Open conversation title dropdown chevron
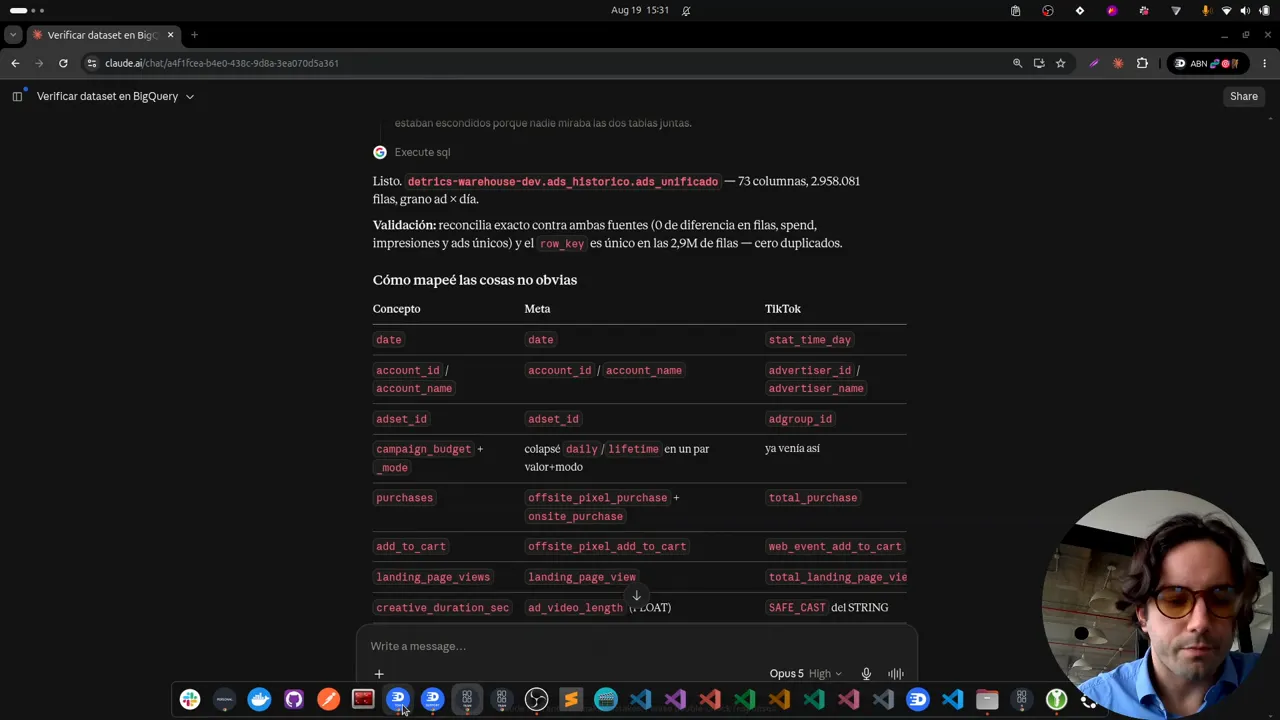 click(190, 97)
